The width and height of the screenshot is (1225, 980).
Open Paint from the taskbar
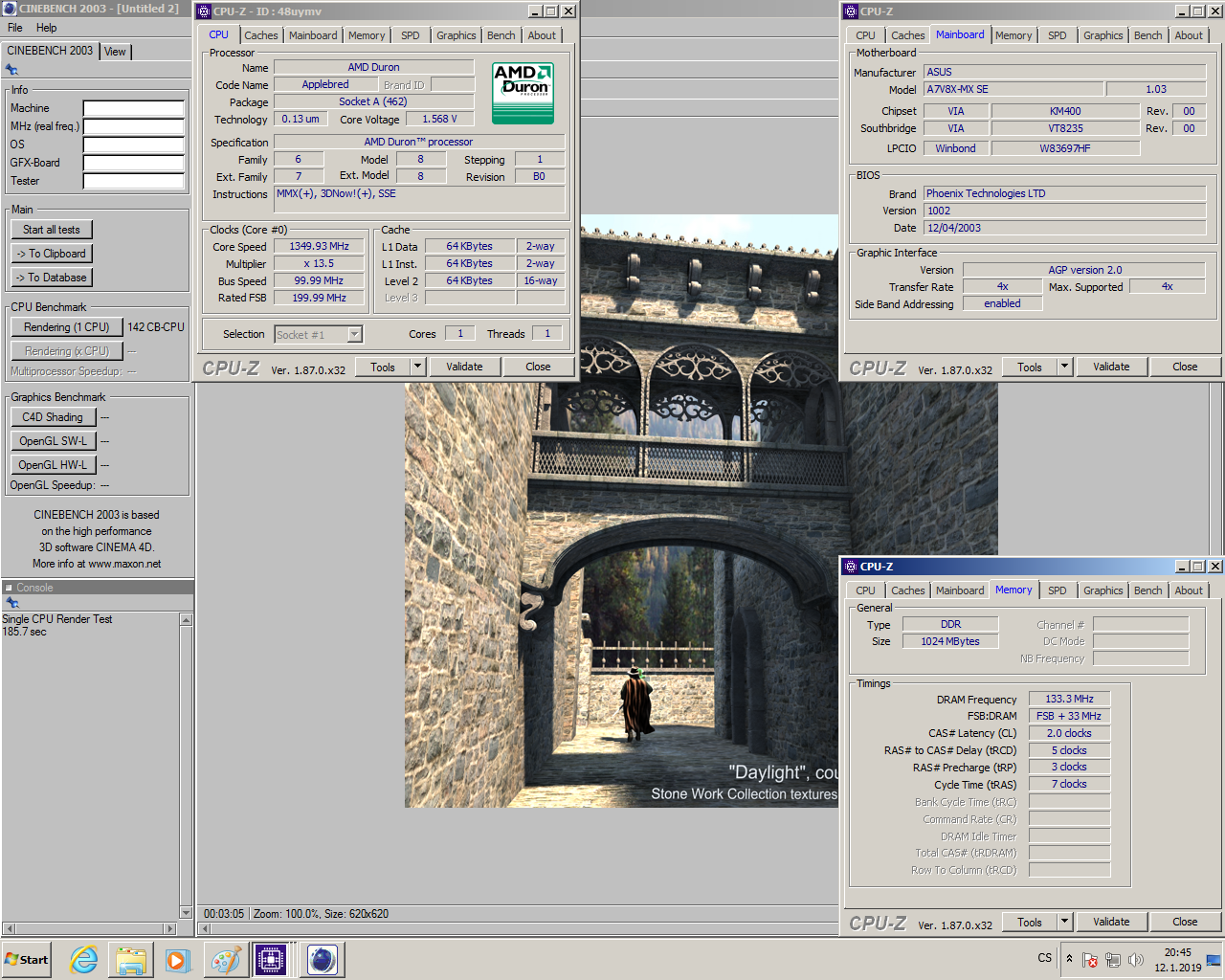226,960
